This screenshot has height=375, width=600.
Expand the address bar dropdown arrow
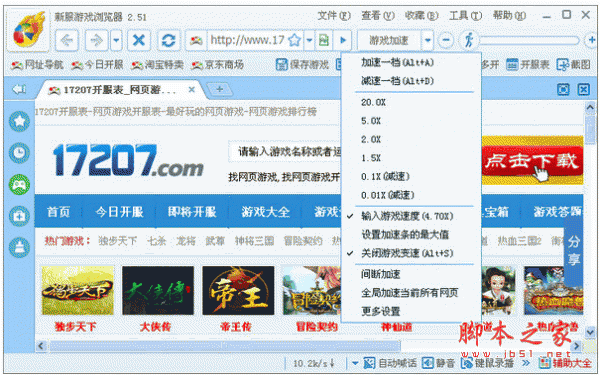coord(309,40)
